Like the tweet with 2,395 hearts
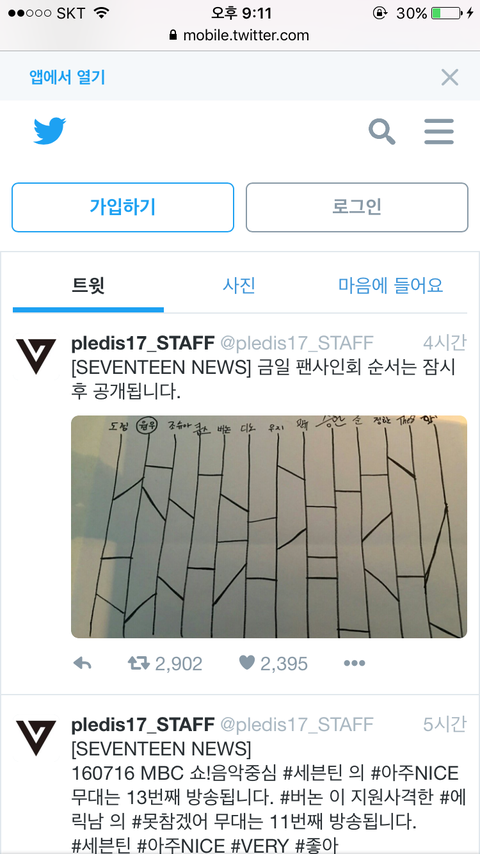The image size is (480, 854). pos(247,663)
